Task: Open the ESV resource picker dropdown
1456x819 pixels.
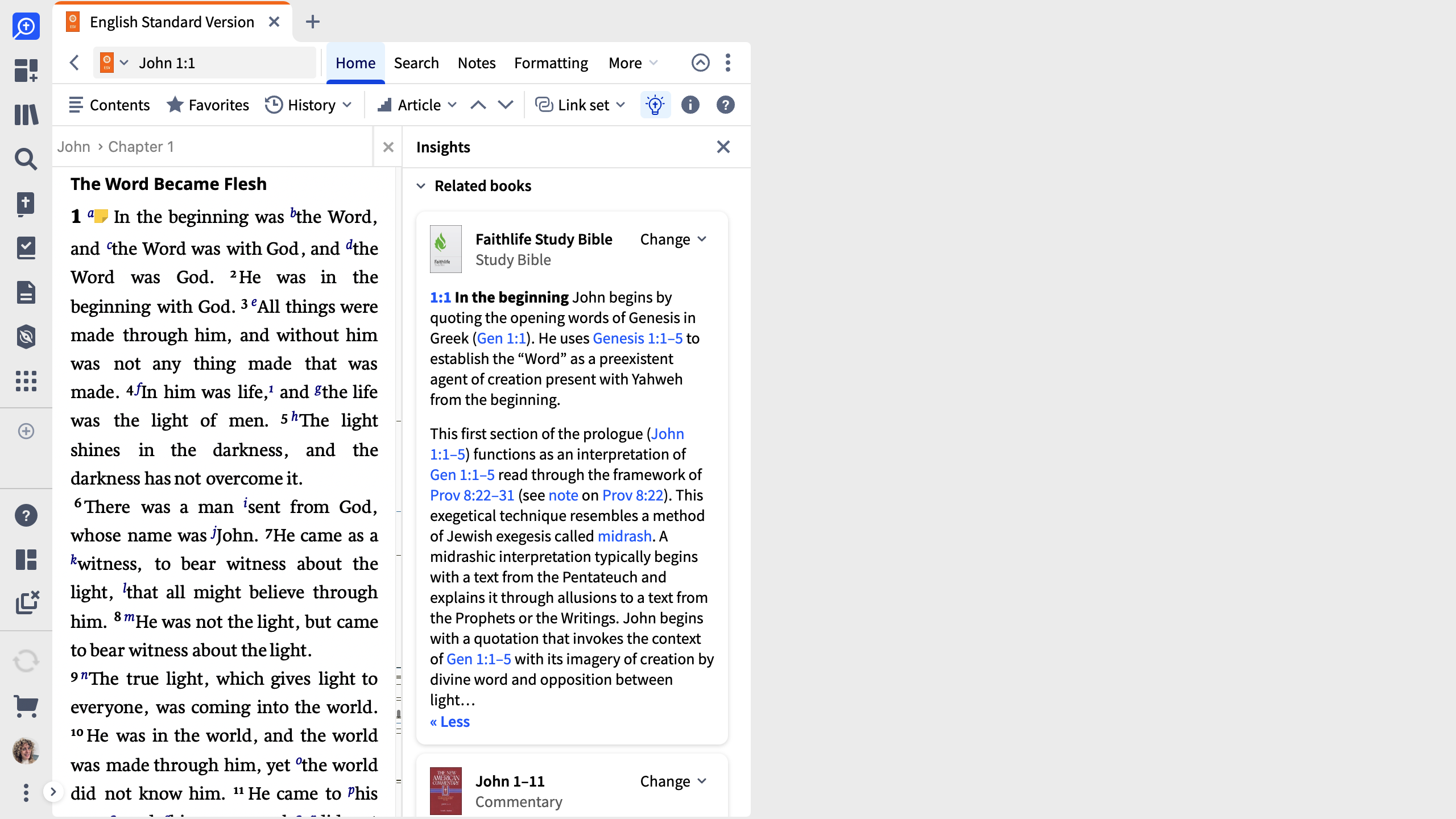Action: (x=114, y=63)
